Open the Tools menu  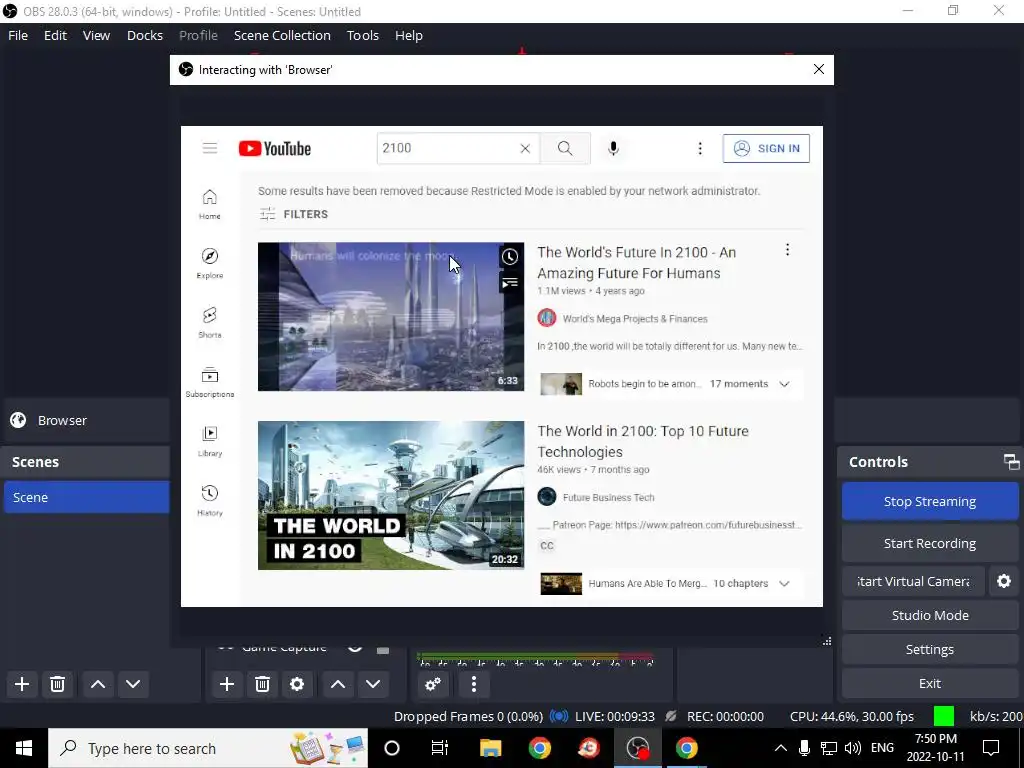pos(362,35)
